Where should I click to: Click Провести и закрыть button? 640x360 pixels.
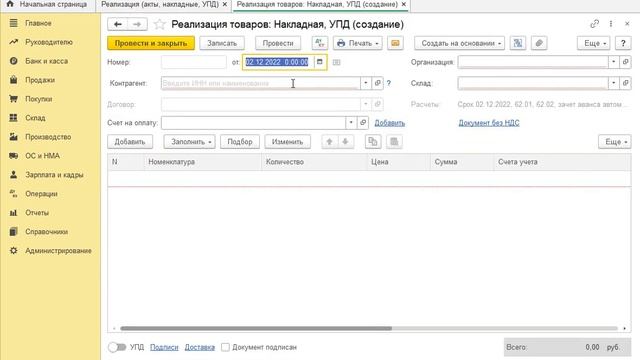pos(151,43)
